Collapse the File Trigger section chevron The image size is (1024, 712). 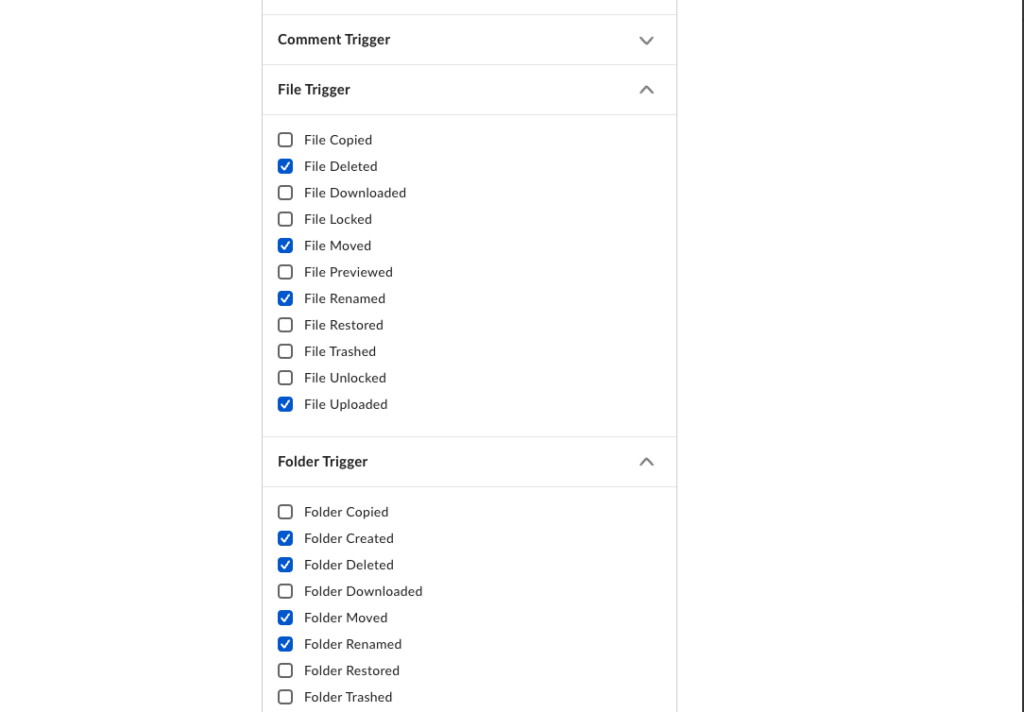coord(646,90)
